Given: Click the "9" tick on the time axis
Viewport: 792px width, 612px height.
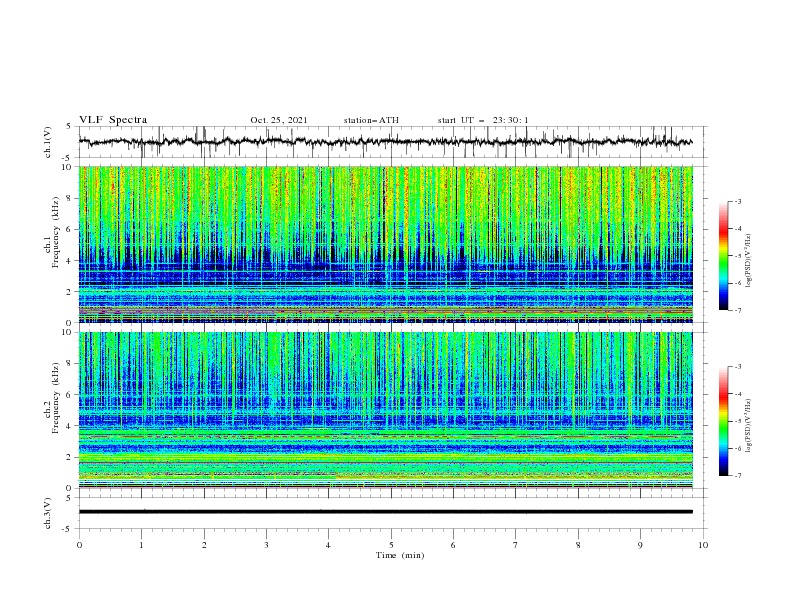Looking at the screenshot, I should pyautogui.click(x=640, y=545).
